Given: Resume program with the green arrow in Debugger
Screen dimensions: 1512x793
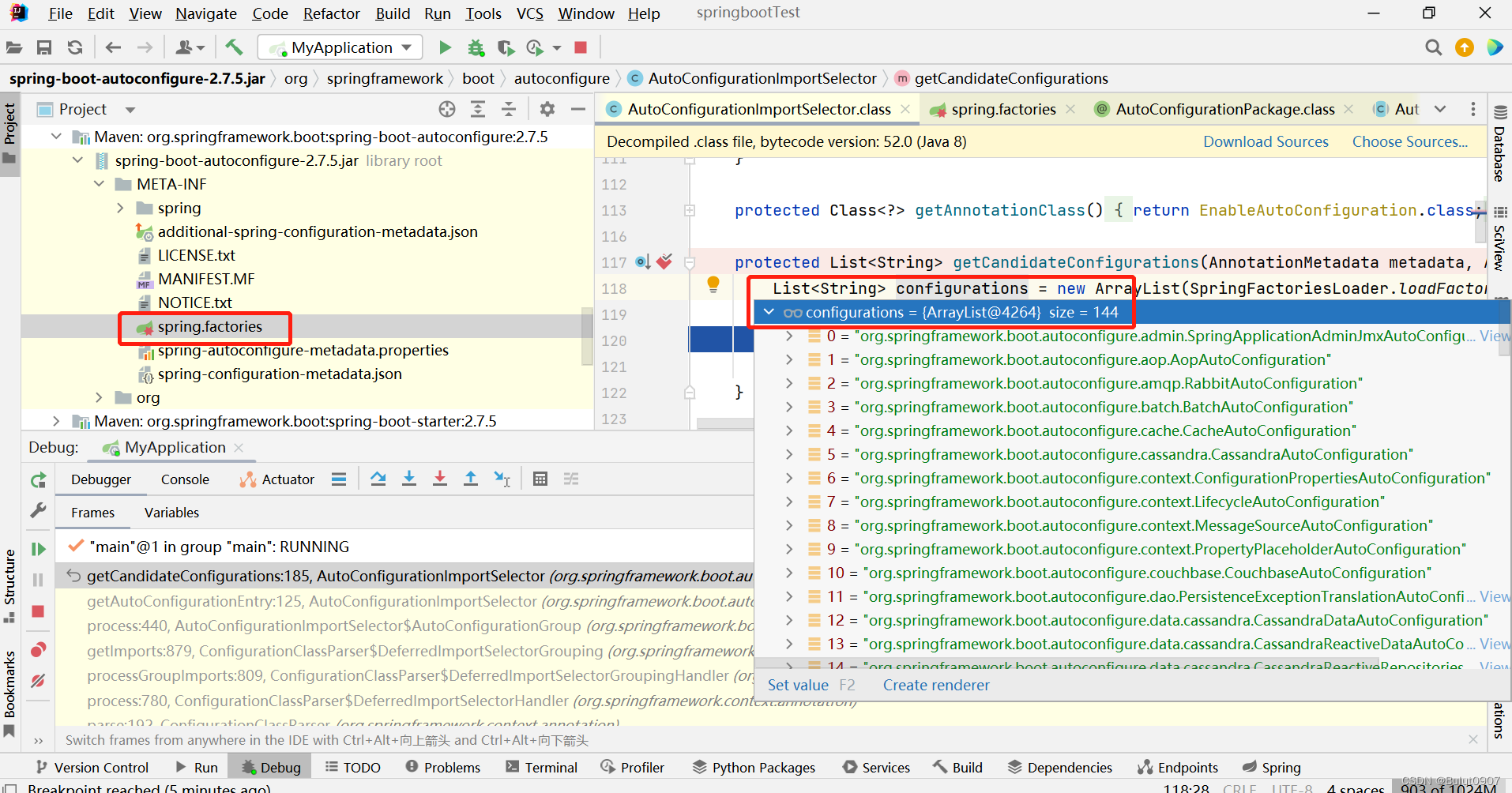Looking at the screenshot, I should tap(37, 549).
